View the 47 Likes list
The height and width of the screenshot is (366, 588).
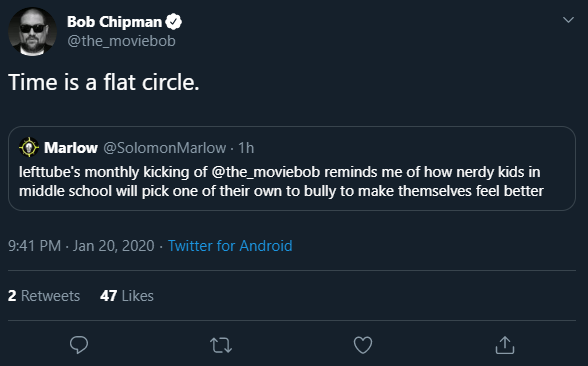127,296
